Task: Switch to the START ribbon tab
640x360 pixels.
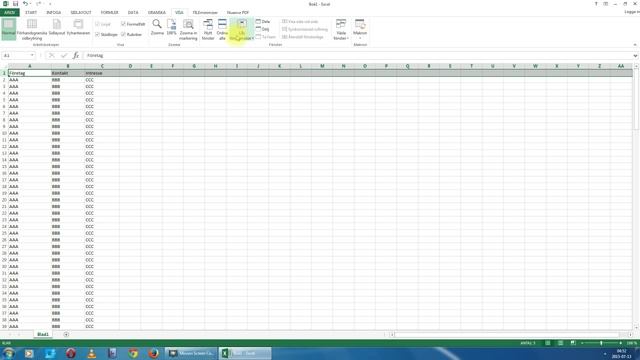Action: tap(31, 13)
